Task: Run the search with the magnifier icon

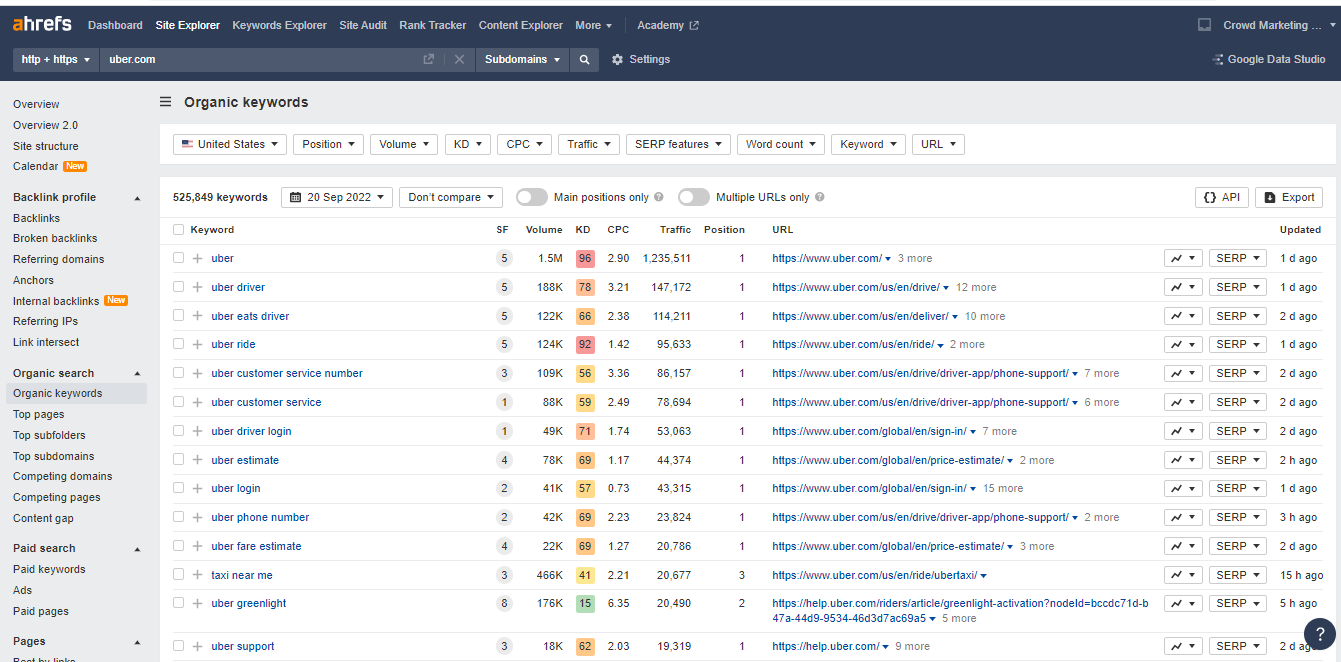Action: [x=584, y=59]
